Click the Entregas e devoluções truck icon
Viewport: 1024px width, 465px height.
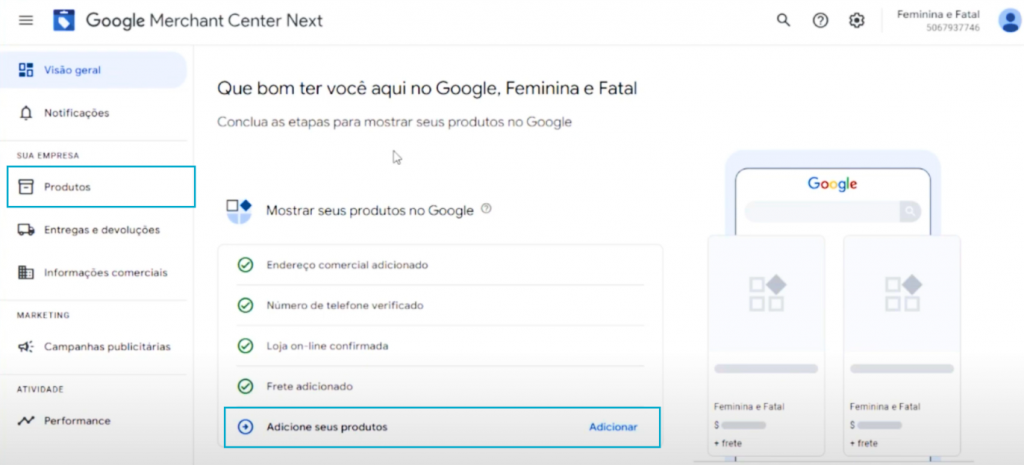(26, 230)
